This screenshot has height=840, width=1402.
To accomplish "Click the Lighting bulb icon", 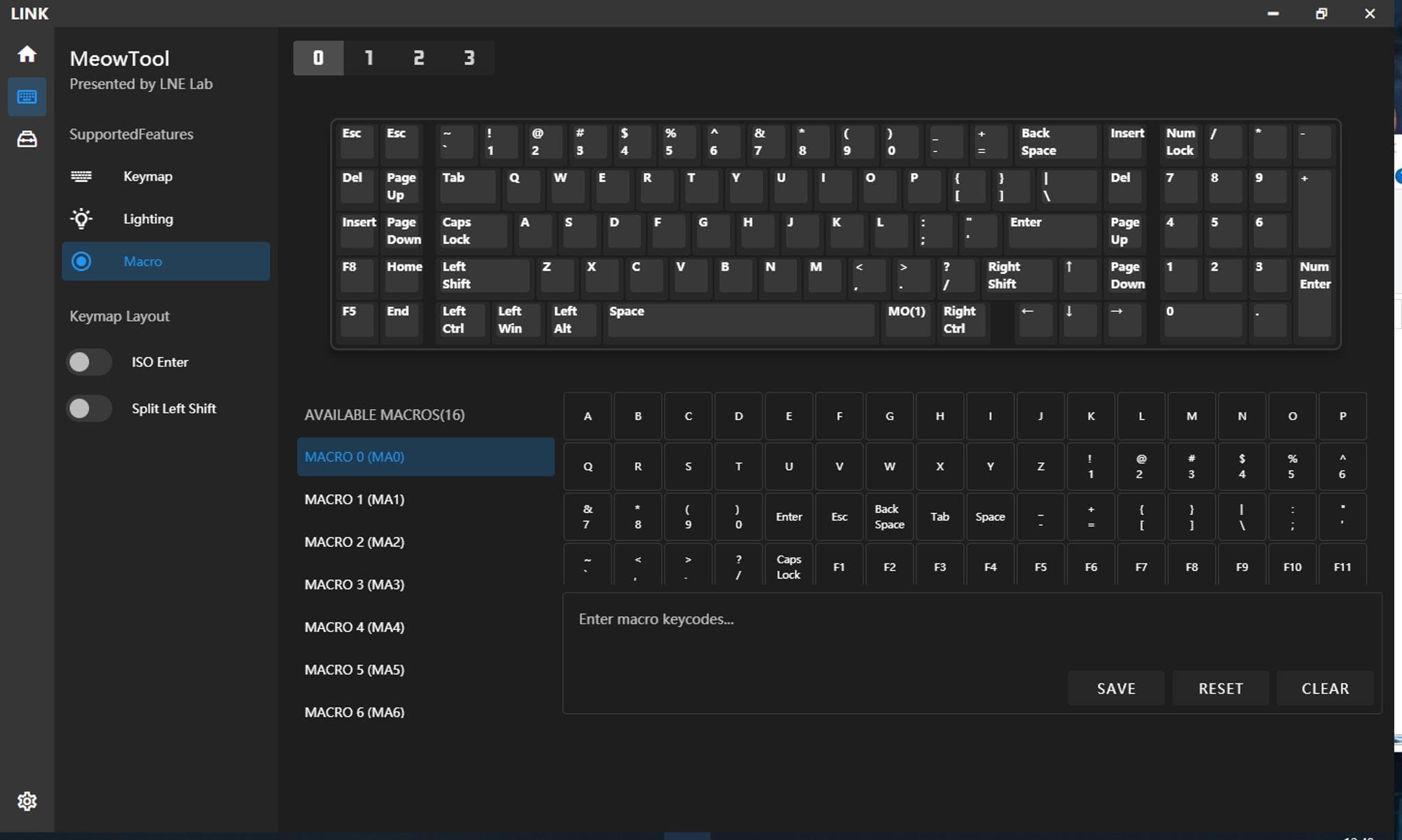I will coord(81,219).
